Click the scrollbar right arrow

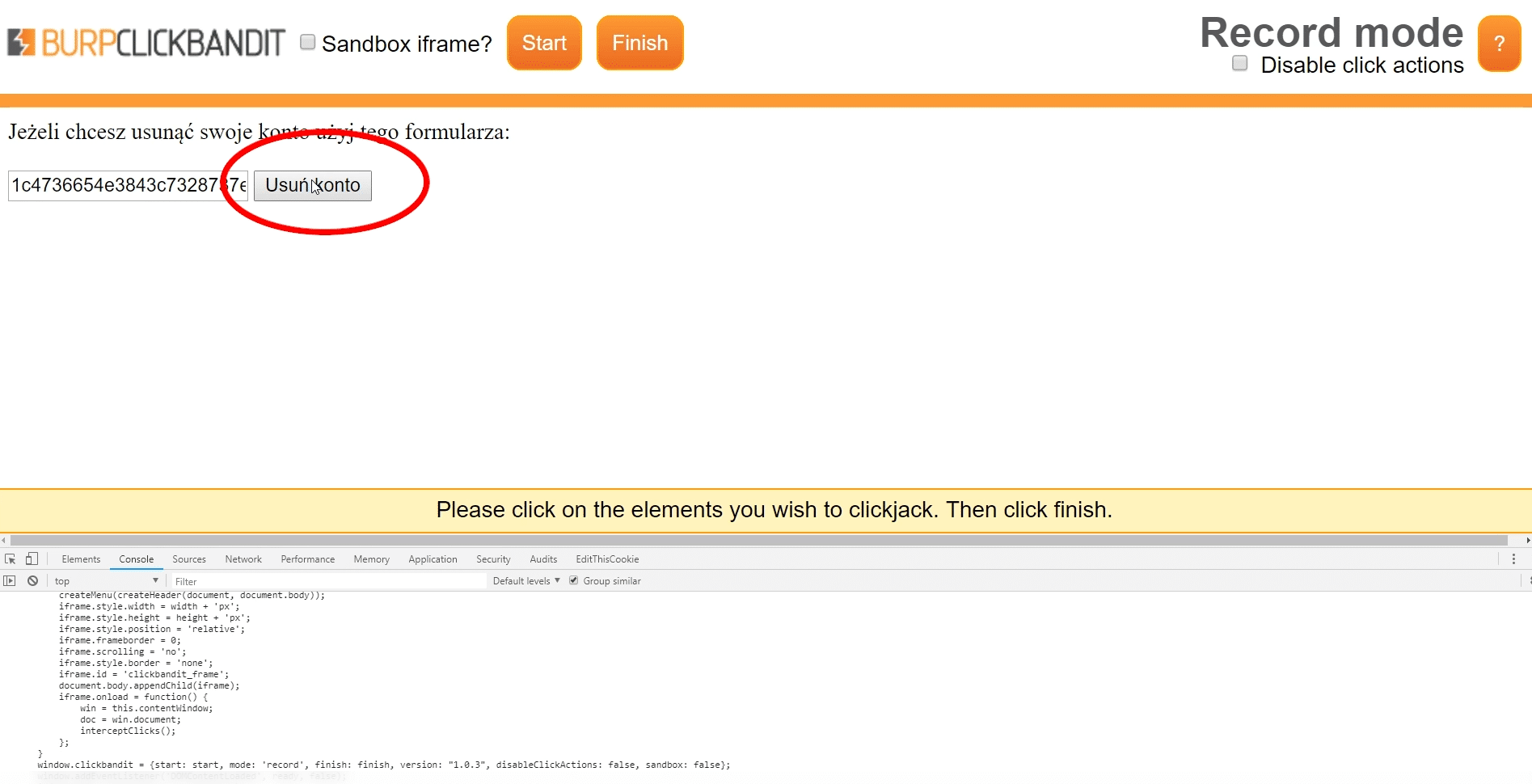pyautogui.click(x=1527, y=540)
